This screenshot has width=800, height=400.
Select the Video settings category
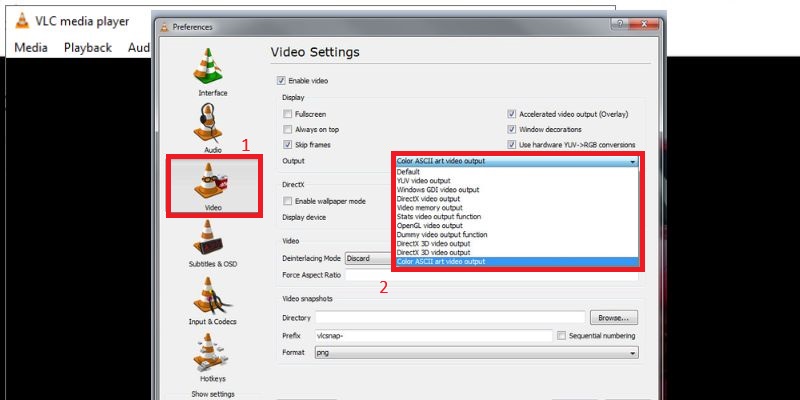tap(213, 186)
